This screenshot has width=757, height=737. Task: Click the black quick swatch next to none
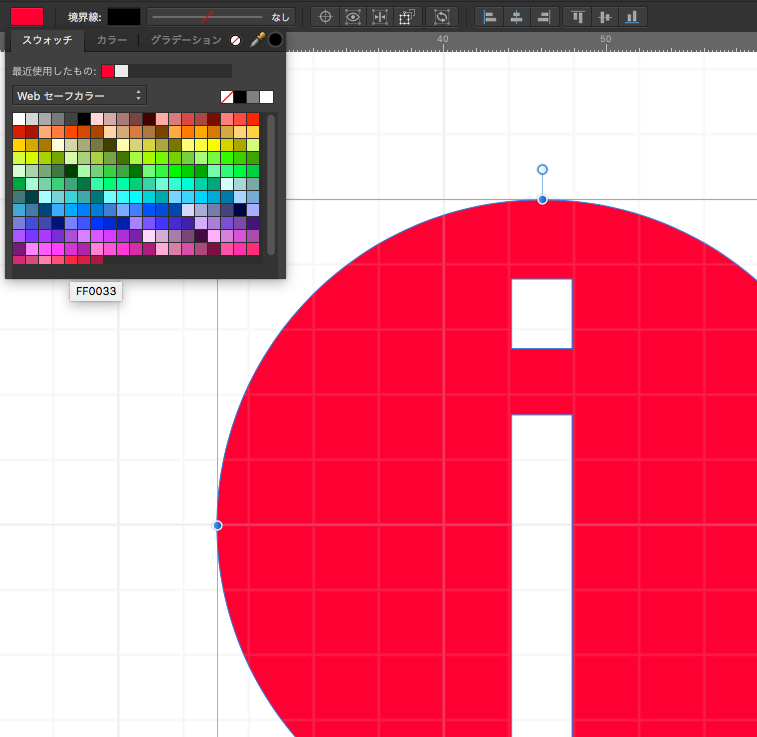[240, 97]
